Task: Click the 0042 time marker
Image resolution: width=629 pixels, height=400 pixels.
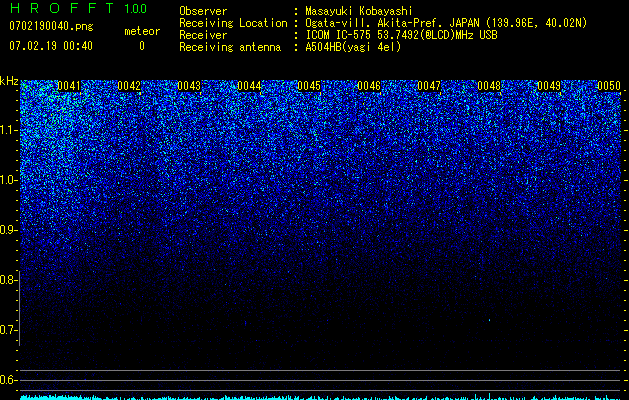Action: click(x=129, y=86)
